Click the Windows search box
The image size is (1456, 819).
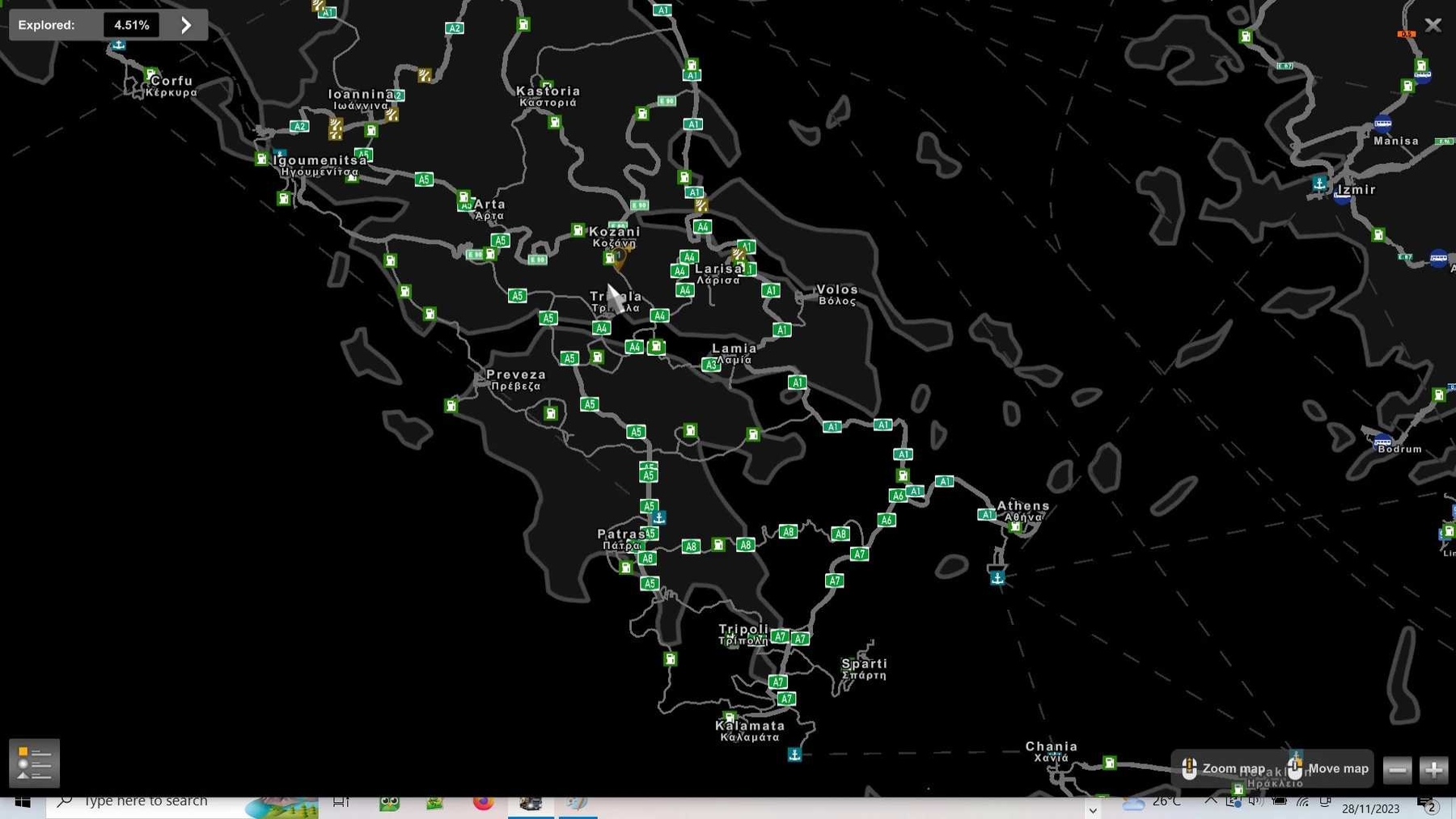[182, 802]
